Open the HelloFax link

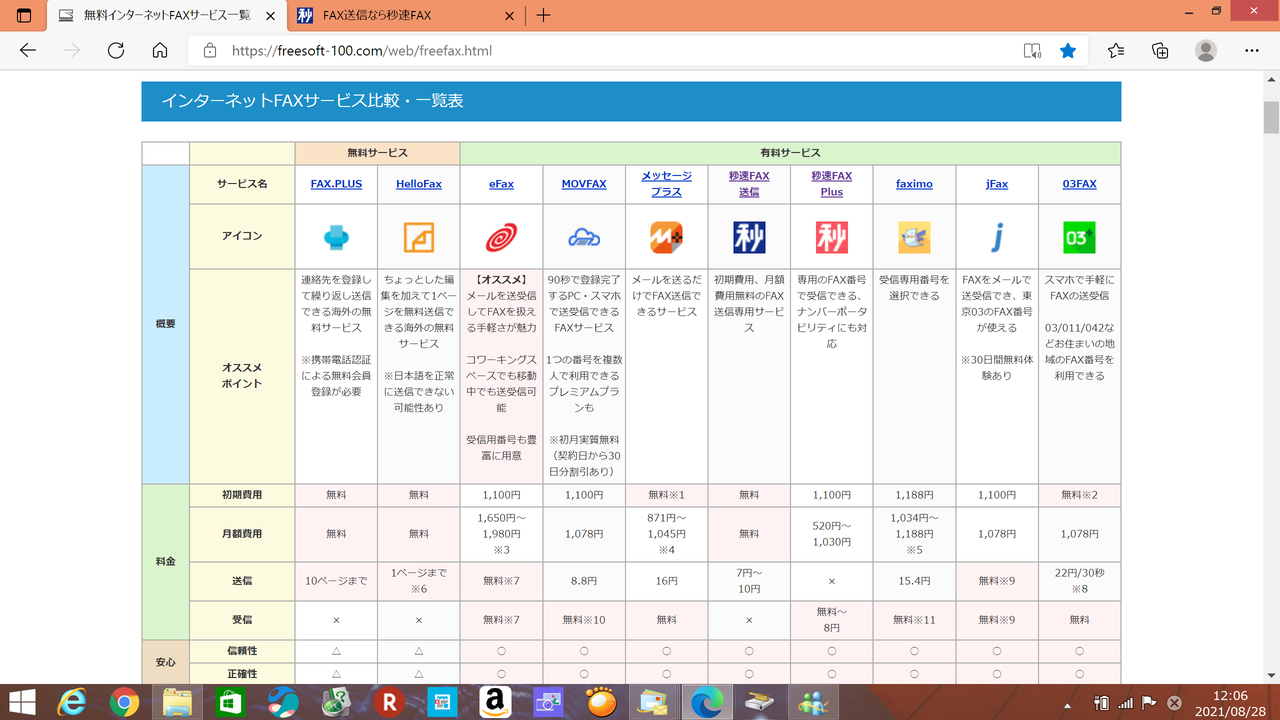tap(419, 184)
